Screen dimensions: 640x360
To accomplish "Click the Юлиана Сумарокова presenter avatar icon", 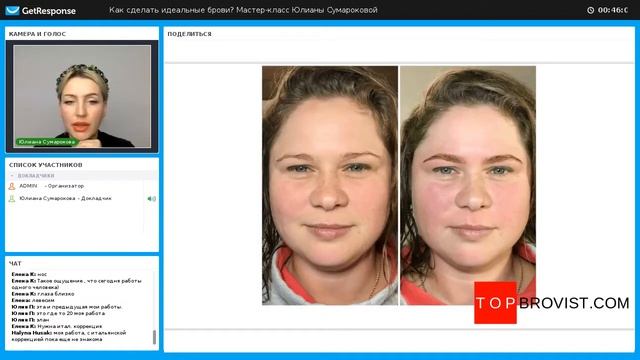I will [x=12, y=199].
